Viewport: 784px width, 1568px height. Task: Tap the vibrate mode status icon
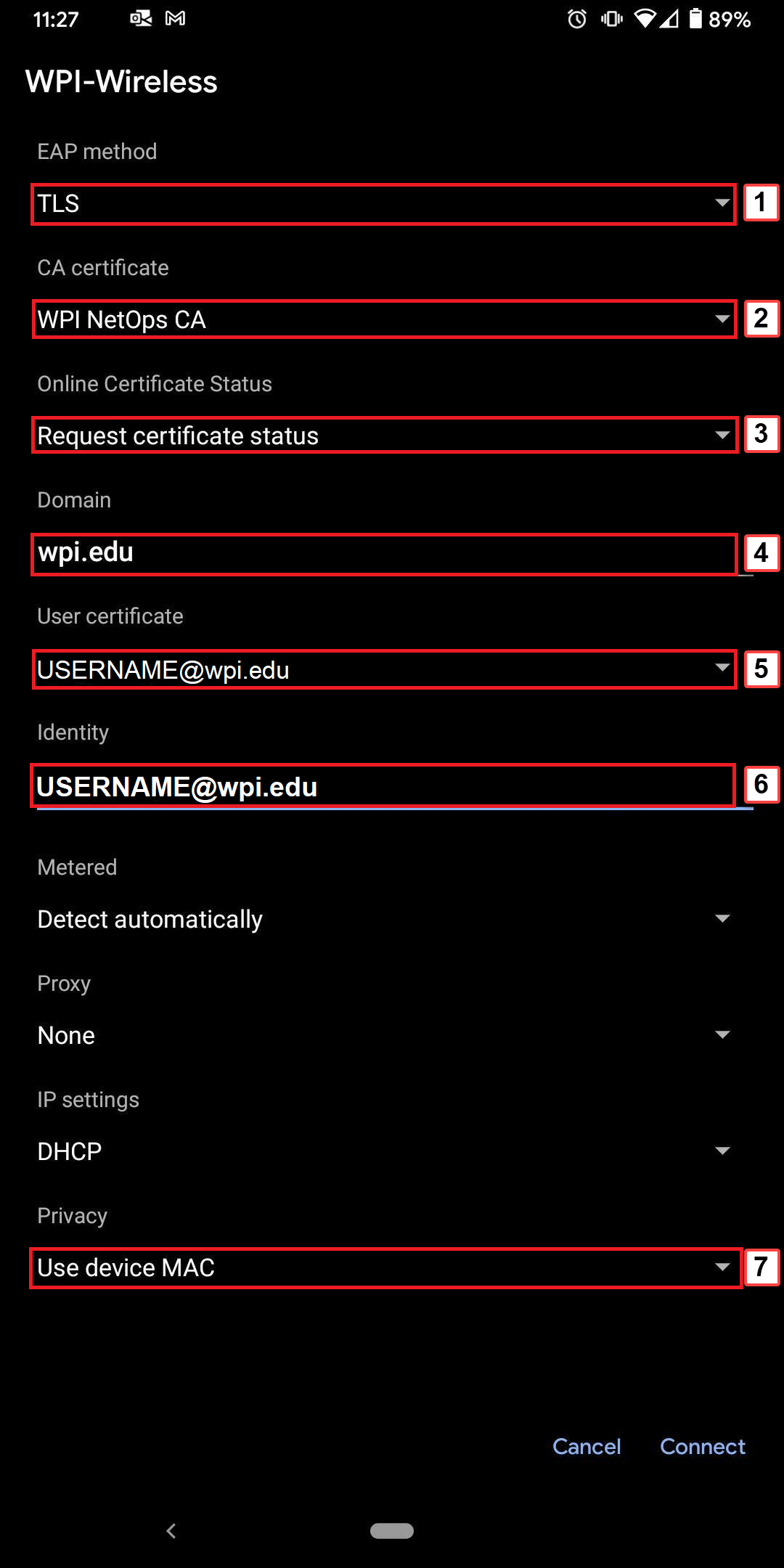[612, 19]
